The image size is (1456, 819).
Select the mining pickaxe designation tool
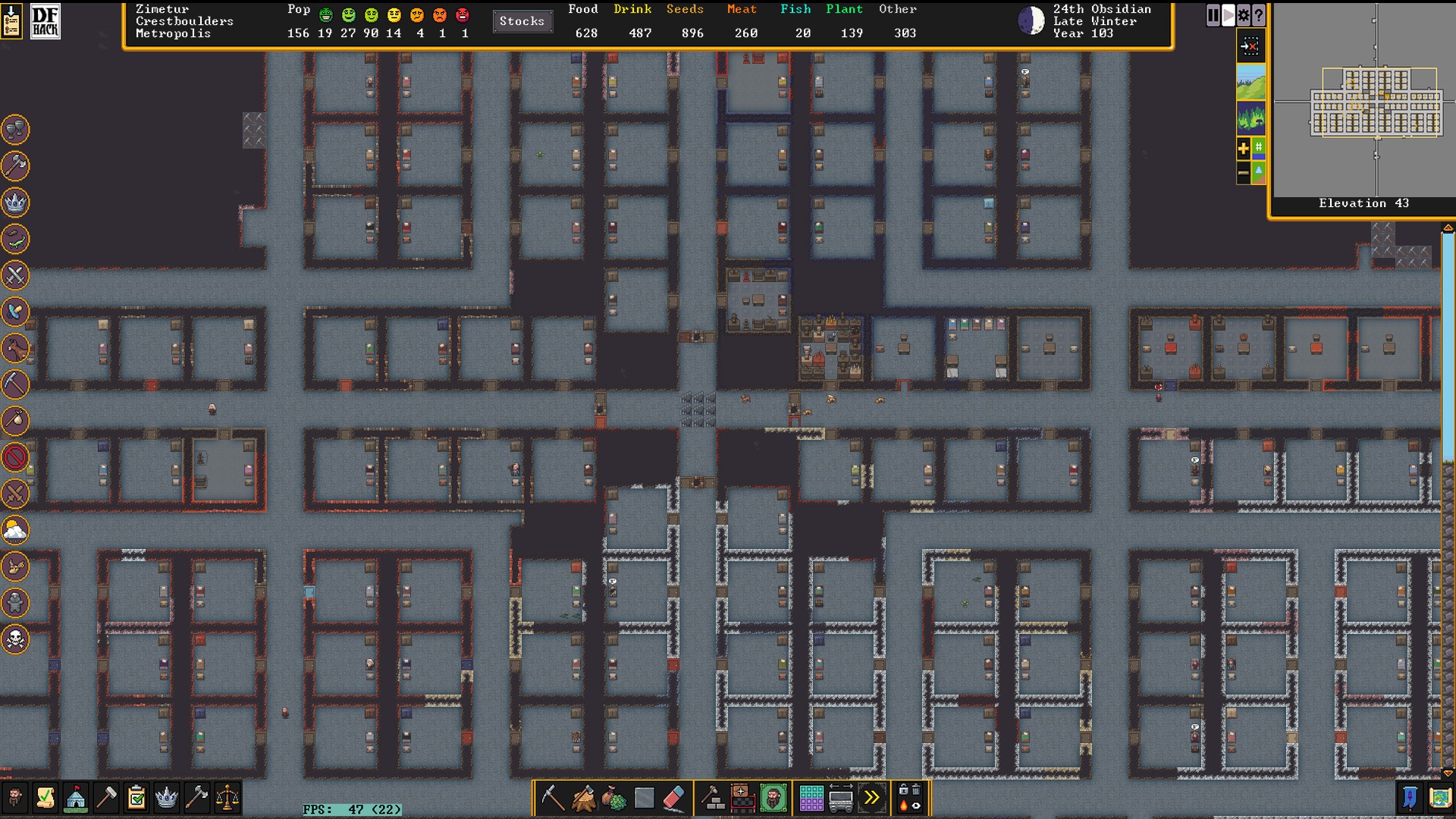pyautogui.click(x=553, y=798)
